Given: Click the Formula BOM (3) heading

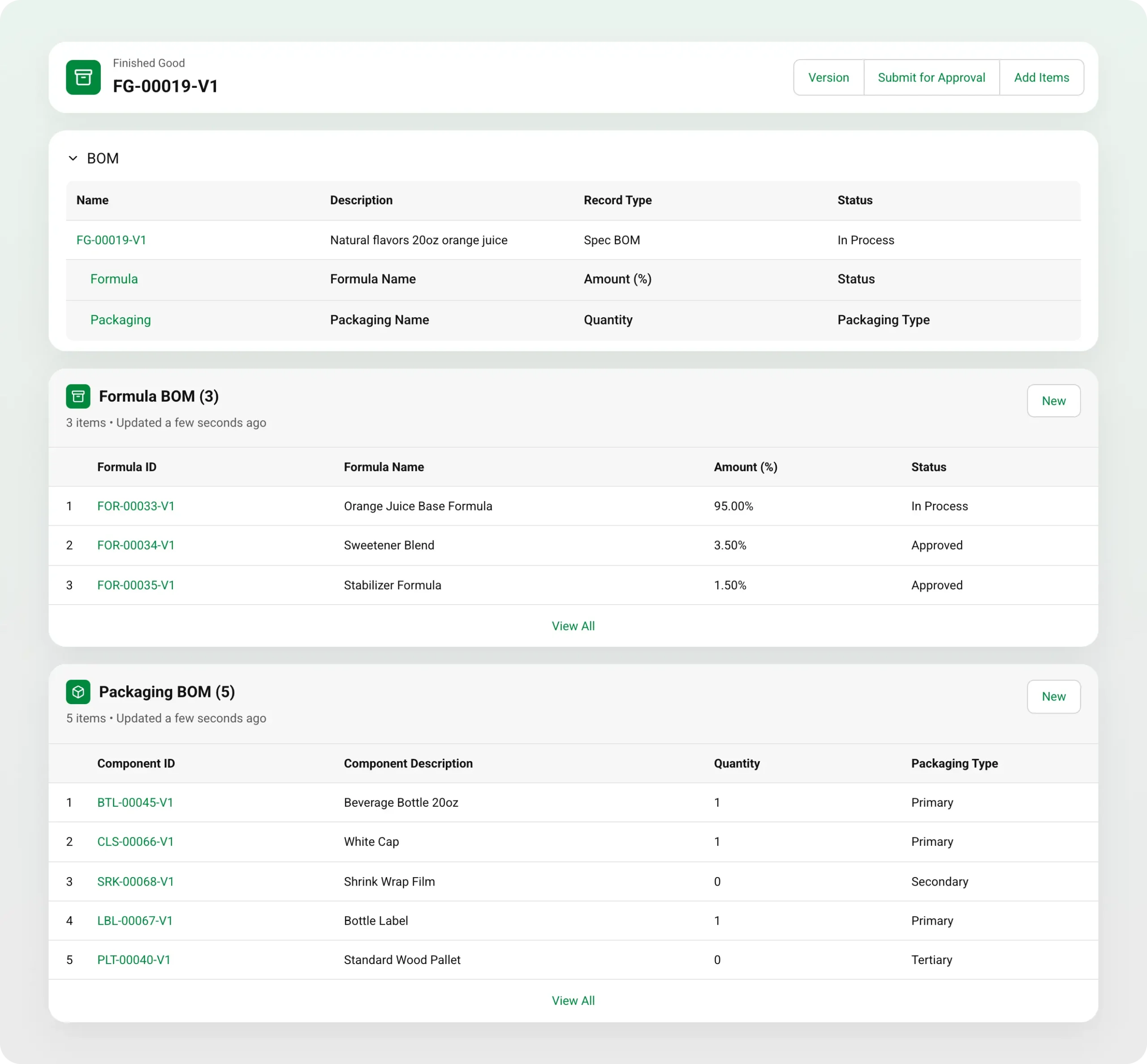Looking at the screenshot, I should pyautogui.click(x=159, y=396).
